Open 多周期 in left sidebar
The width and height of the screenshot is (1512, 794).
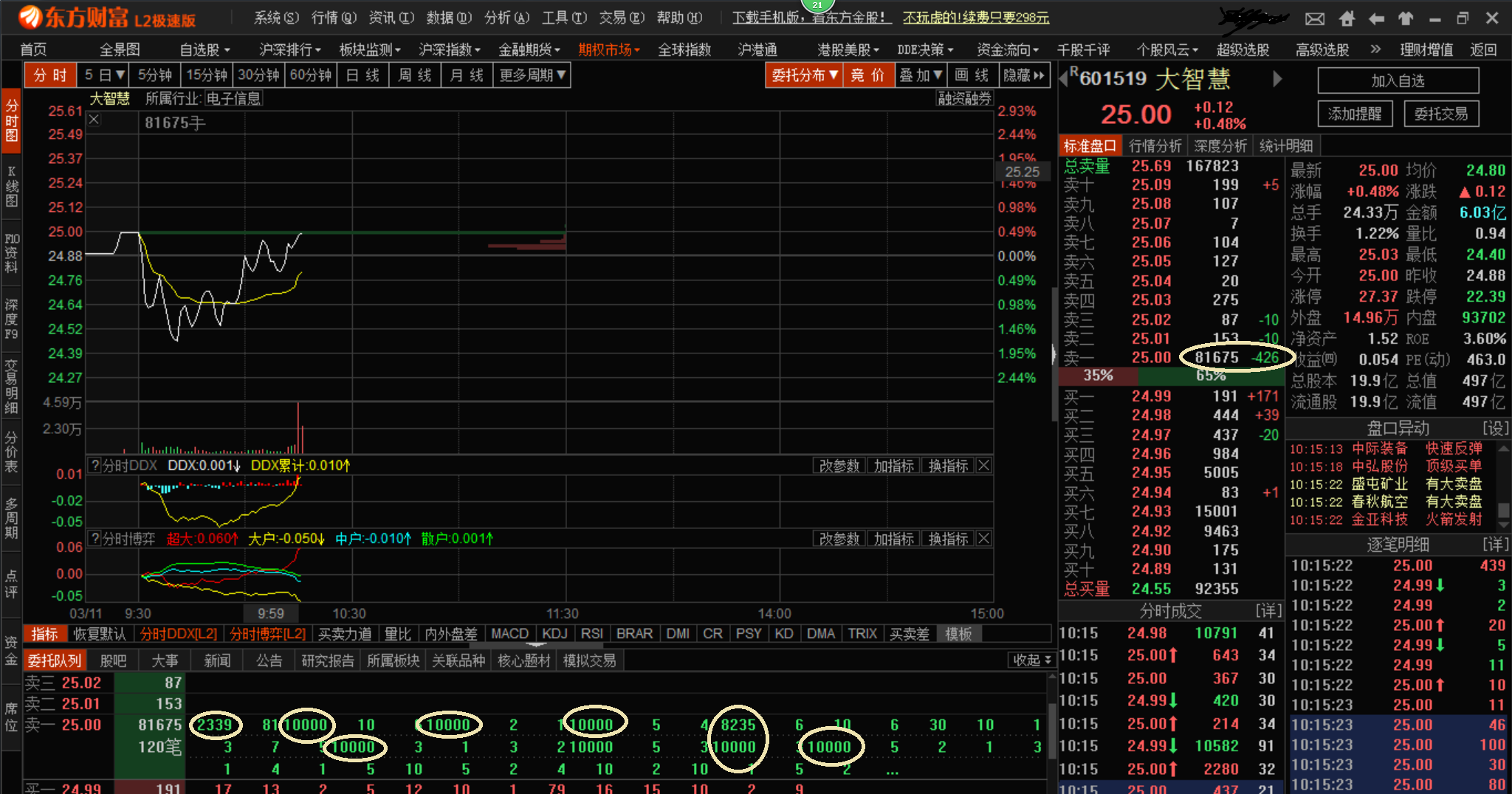(12, 519)
